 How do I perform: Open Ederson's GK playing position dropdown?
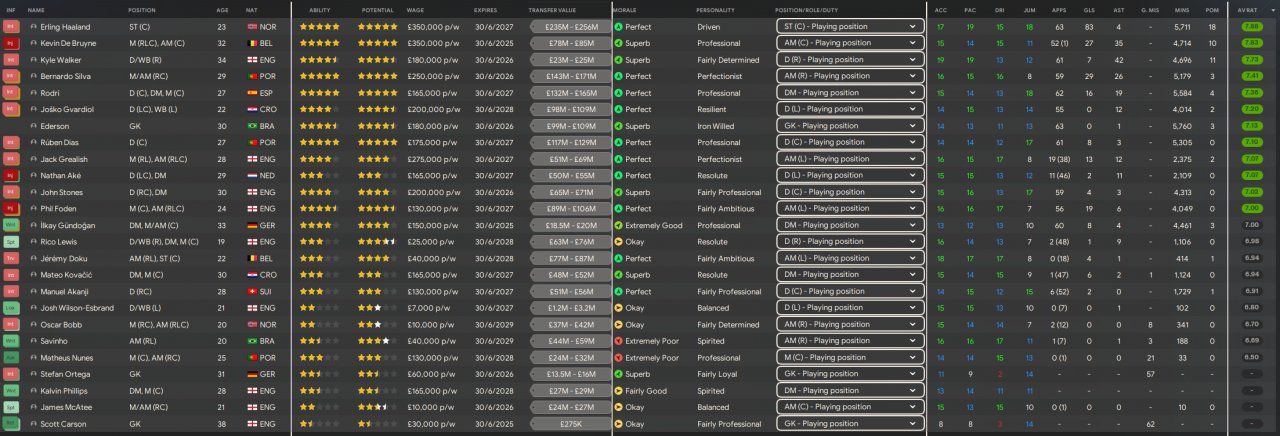point(849,126)
